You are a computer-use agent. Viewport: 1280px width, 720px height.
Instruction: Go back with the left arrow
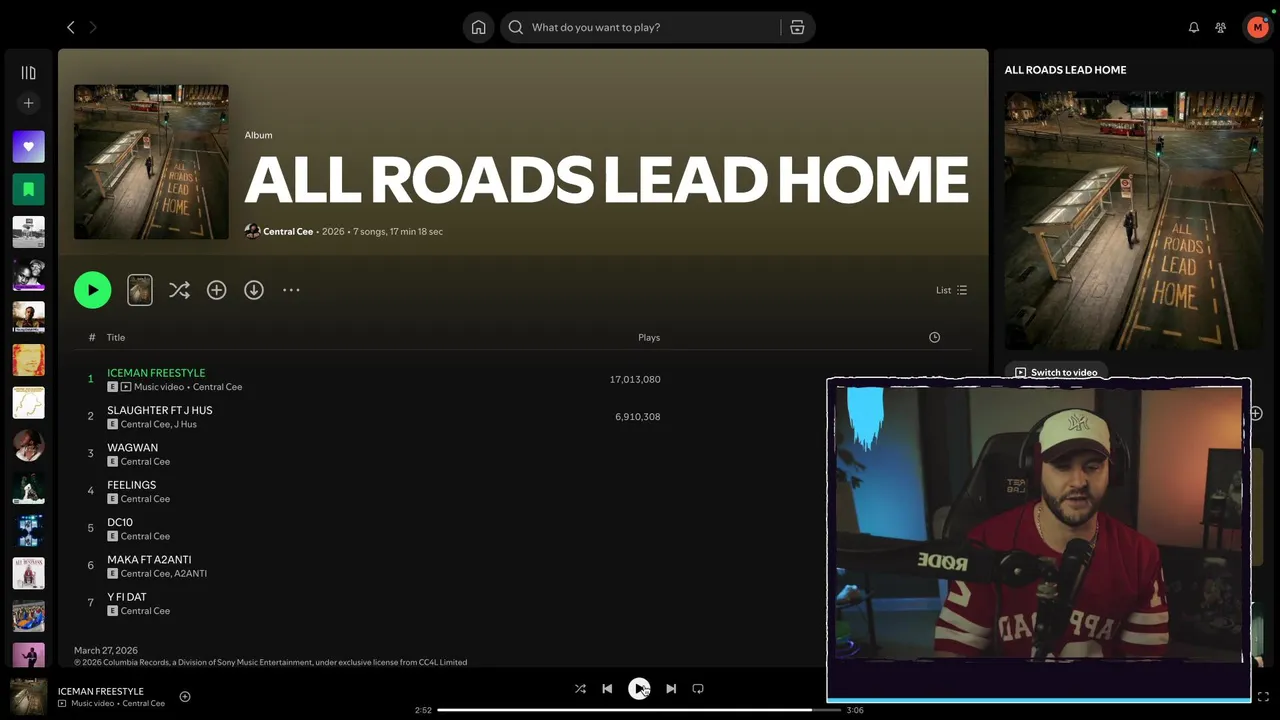click(70, 27)
